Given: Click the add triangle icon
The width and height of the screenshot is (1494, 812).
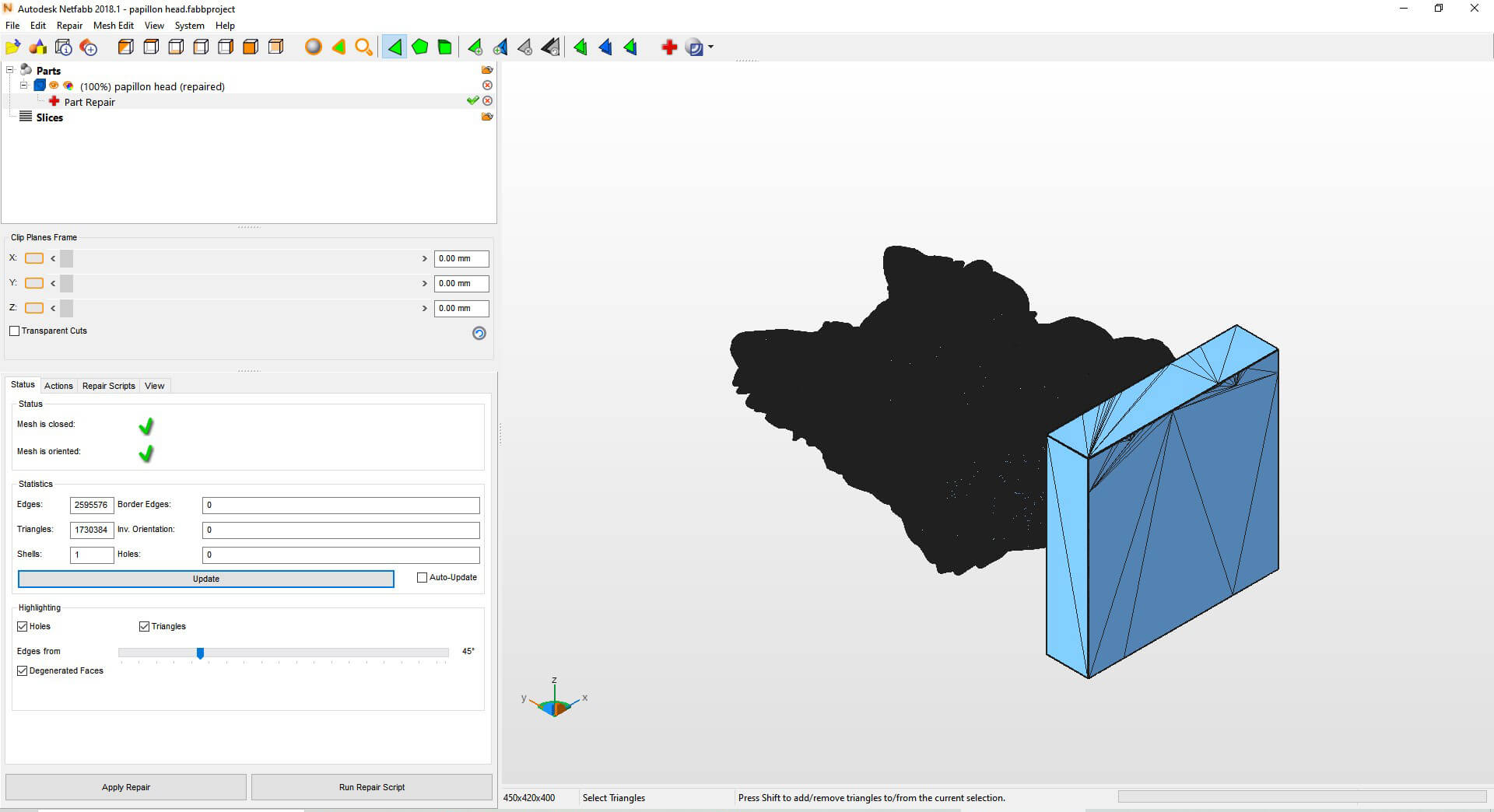Looking at the screenshot, I should 475,47.
